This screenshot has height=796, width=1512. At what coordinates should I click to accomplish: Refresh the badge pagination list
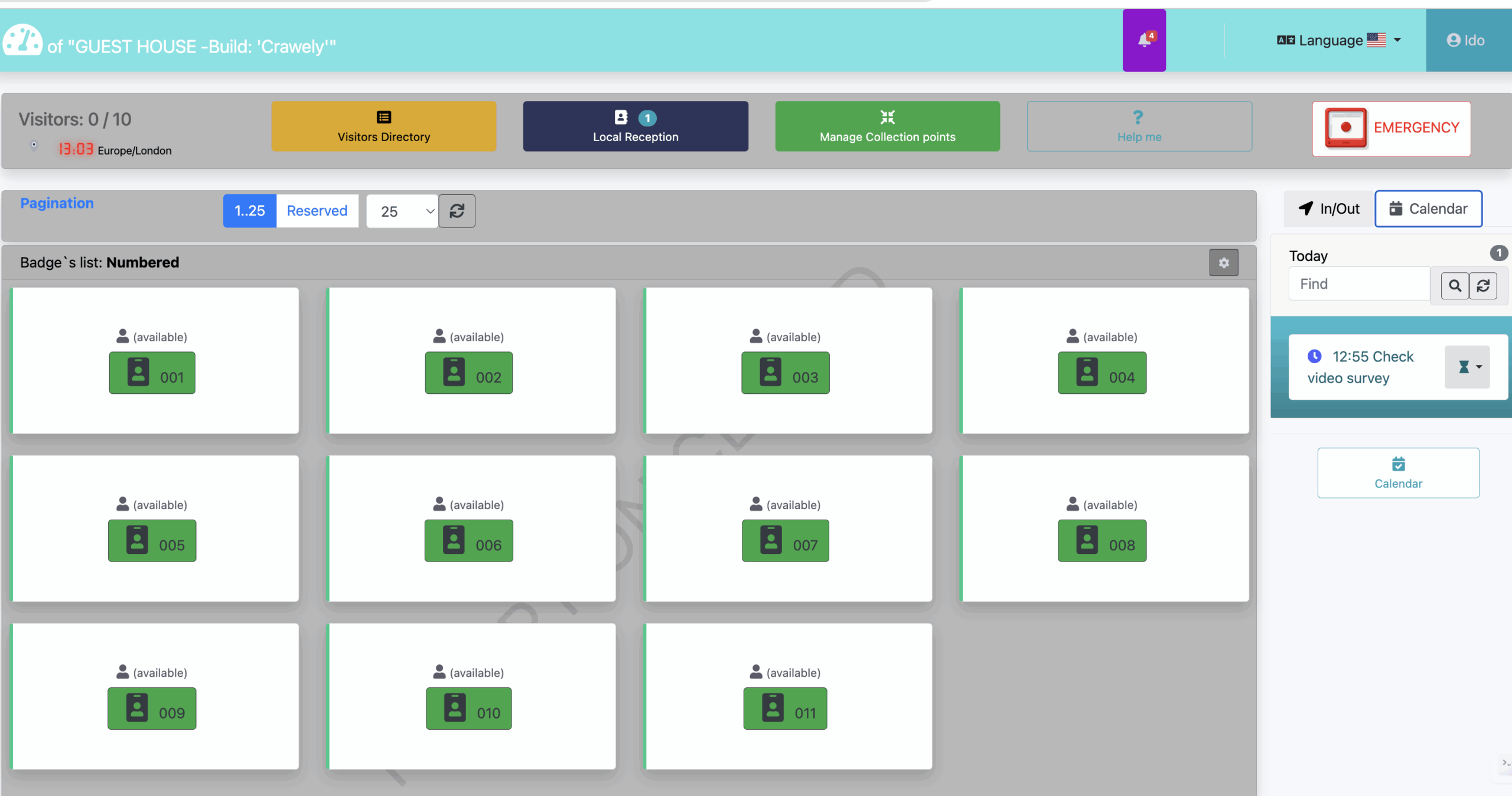click(x=457, y=211)
